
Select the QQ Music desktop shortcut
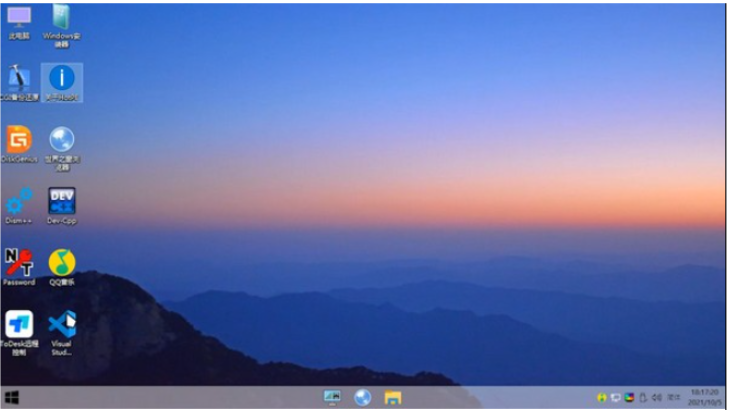click(62, 267)
